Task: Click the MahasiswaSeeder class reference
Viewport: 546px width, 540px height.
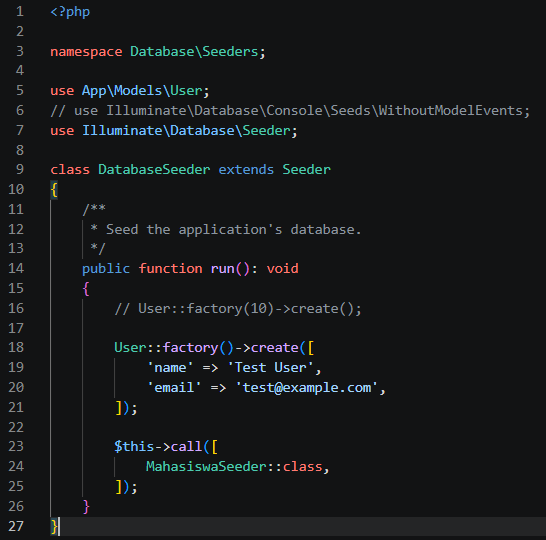Action: pos(206,467)
